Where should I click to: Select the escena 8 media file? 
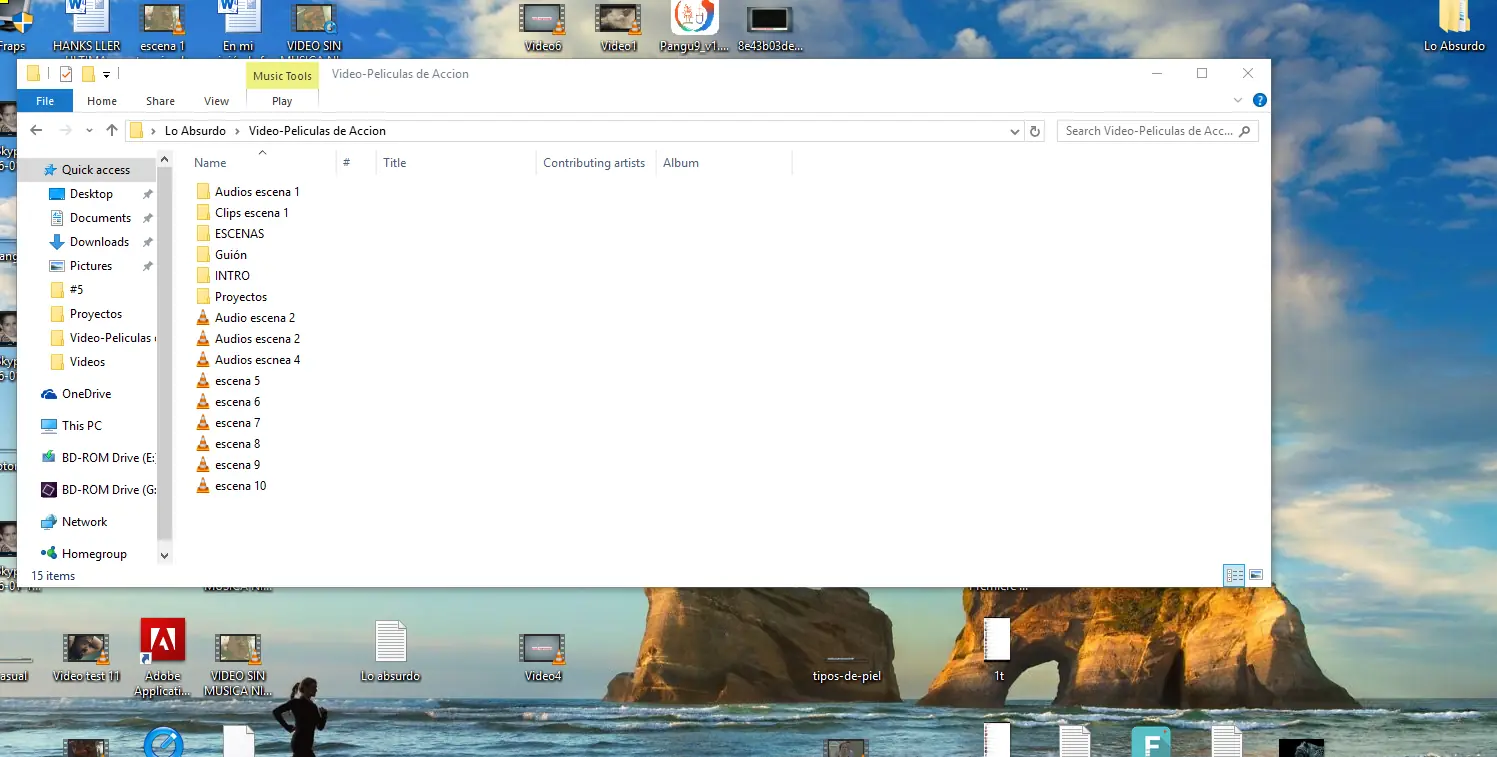click(x=228, y=443)
